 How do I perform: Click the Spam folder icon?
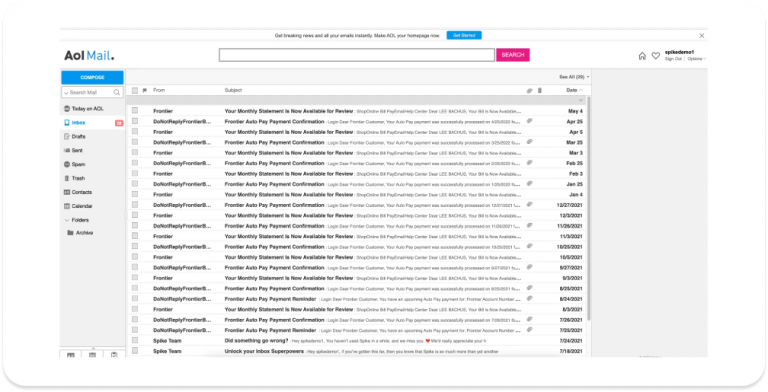pyautogui.click(x=67, y=165)
